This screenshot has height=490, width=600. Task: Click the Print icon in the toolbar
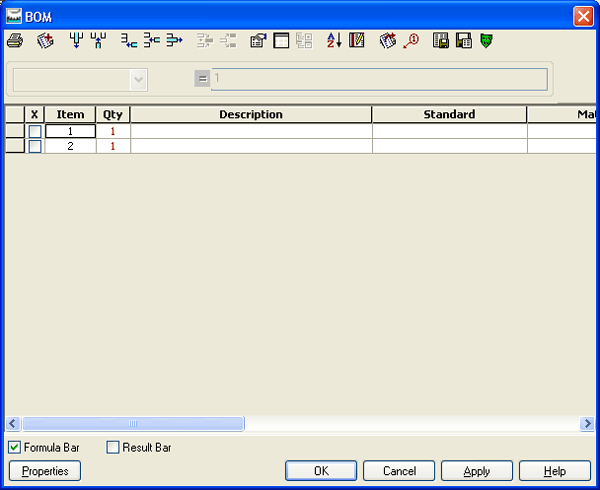14,41
